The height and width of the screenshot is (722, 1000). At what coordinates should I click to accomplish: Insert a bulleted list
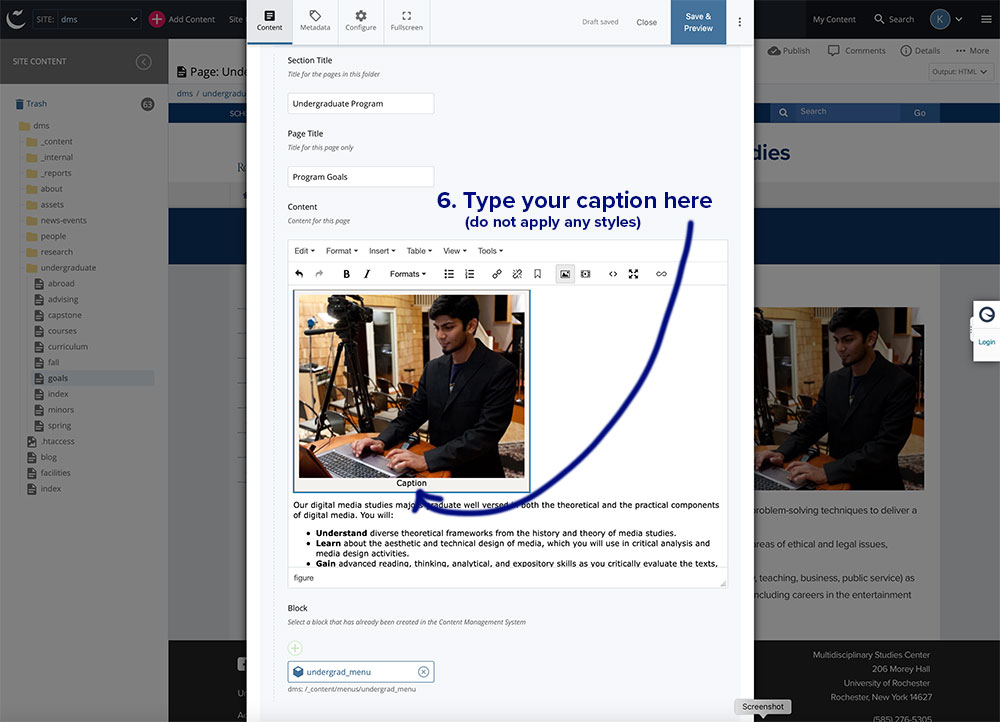449,274
